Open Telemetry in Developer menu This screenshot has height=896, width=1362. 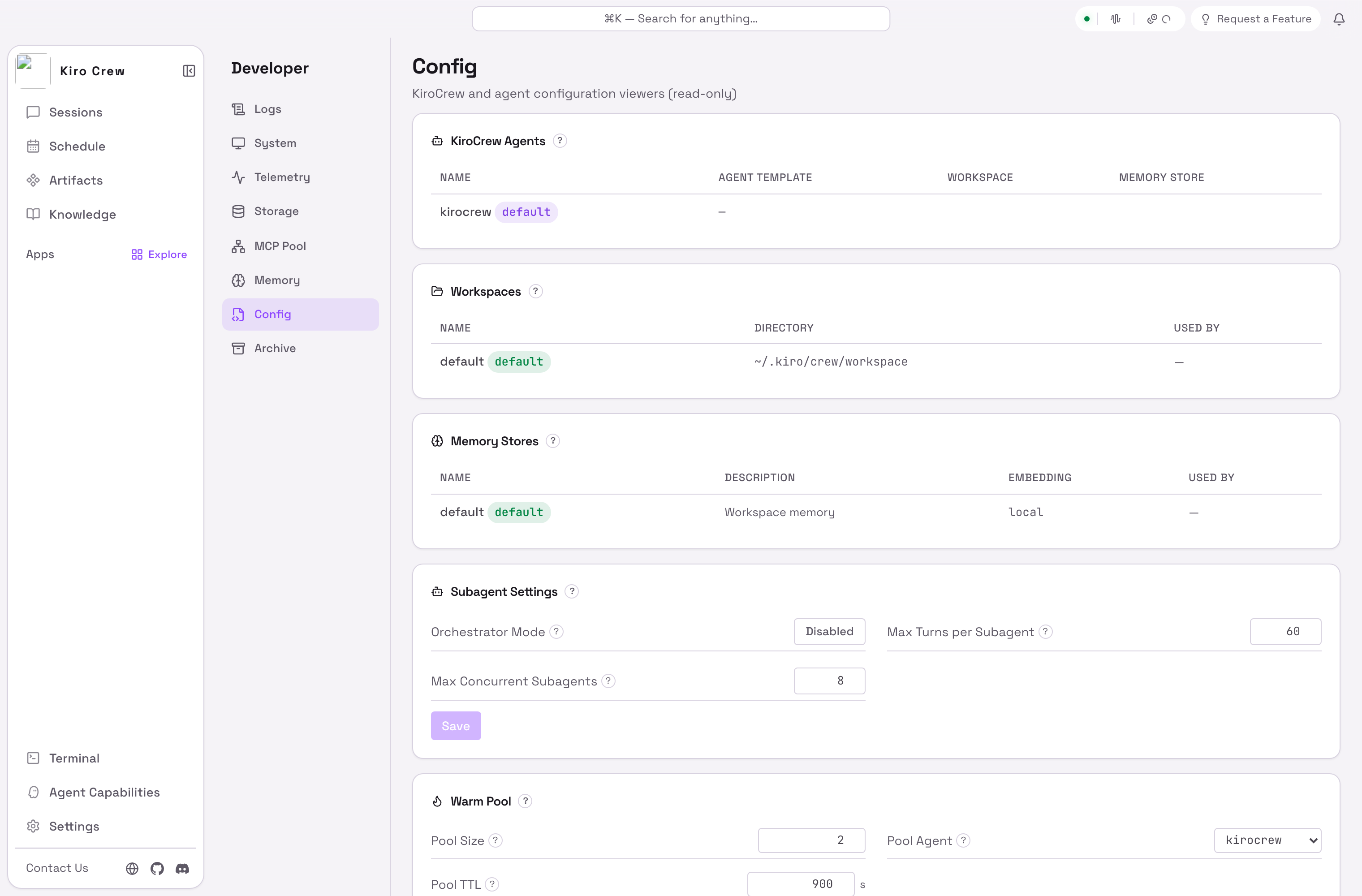pos(301,177)
